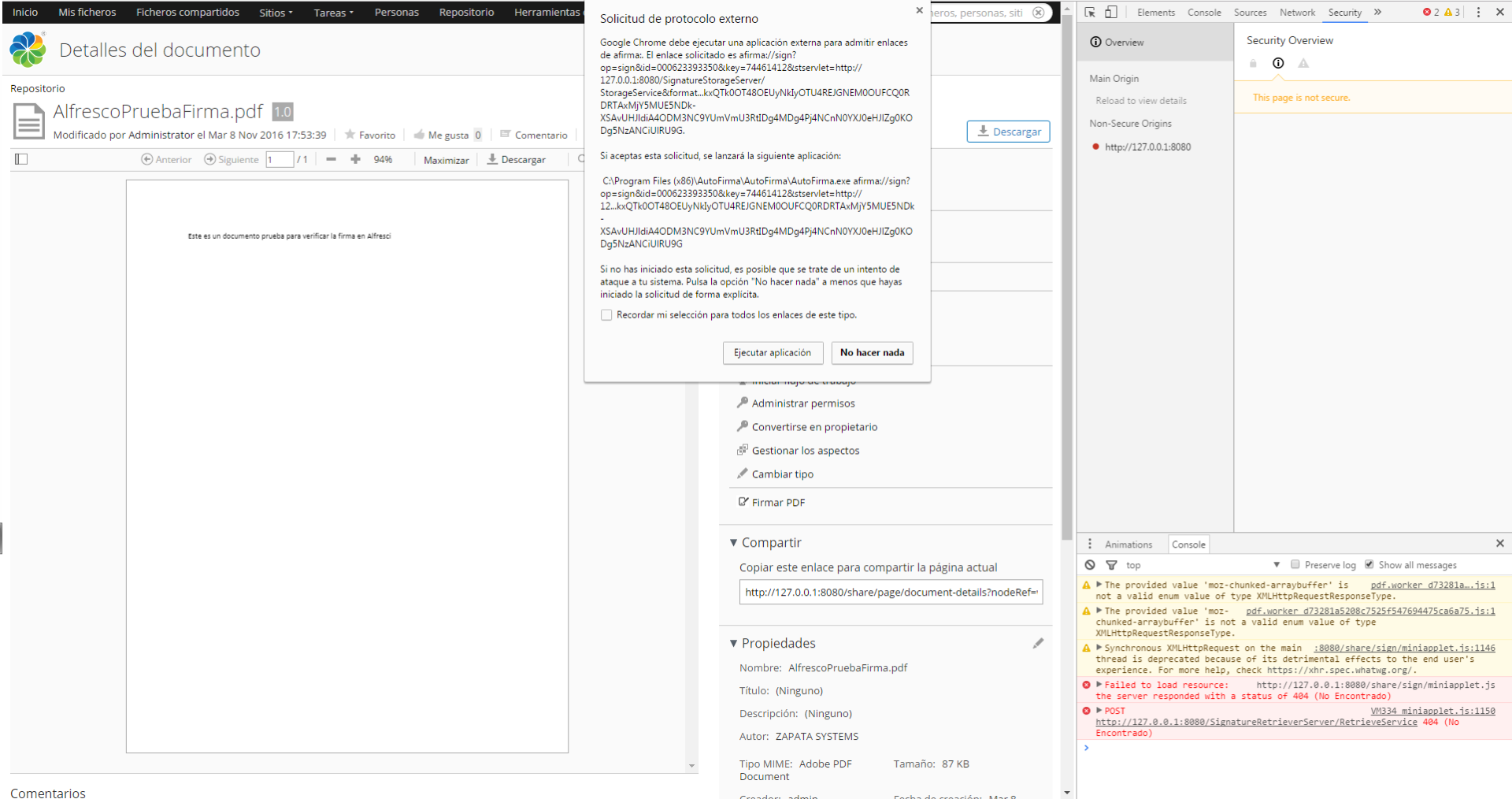Image resolution: width=1512 pixels, height=799 pixels.
Task: Open DevTools inspect element picker
Action: (x=1090, y=12)
